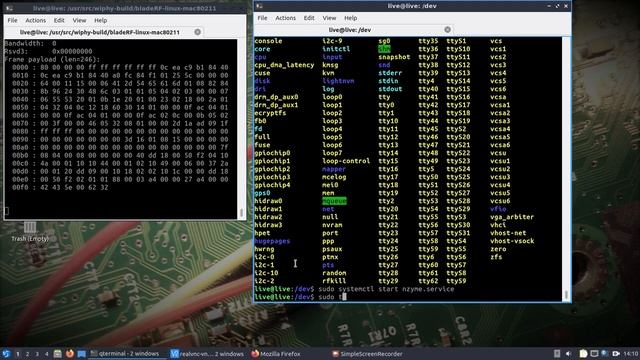Click the 'rfkill' entry in listing
This screenshot has height=360, width=640.
click(334, 281)
